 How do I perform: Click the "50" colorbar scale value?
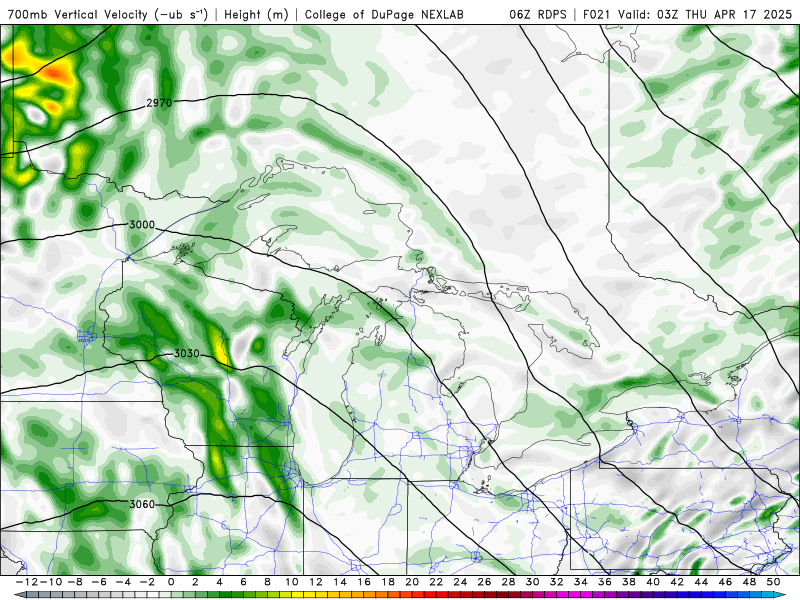[x=773, y=582]
